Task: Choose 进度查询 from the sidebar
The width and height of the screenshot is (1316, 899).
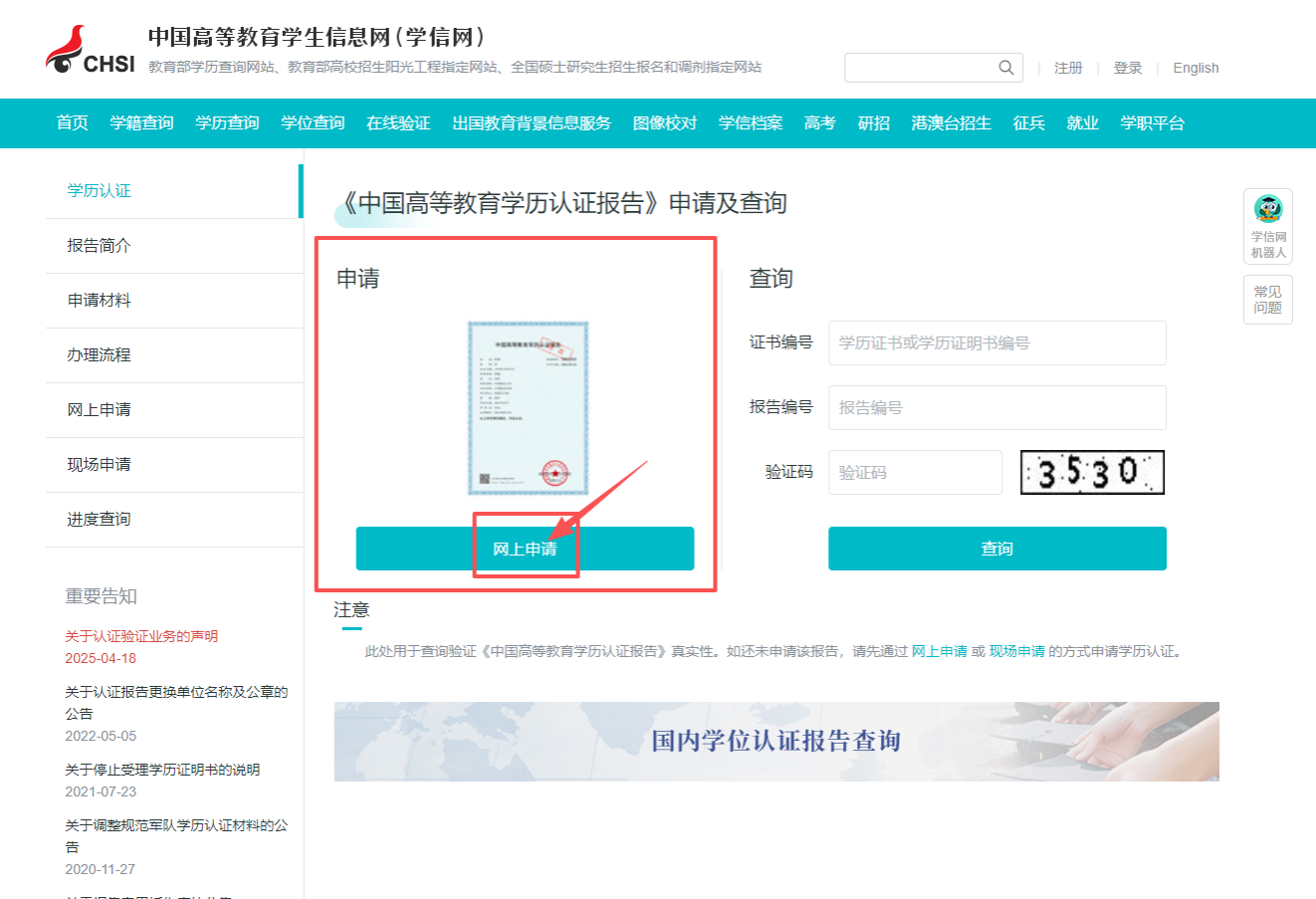Action: (x=99, y=520)
